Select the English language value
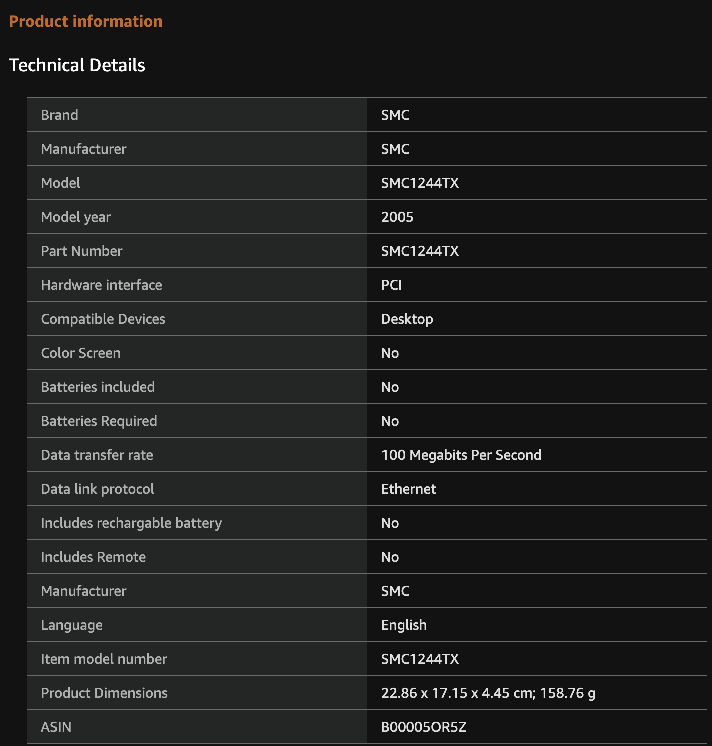The image size is (712, 746). click(x=404, y=625)
